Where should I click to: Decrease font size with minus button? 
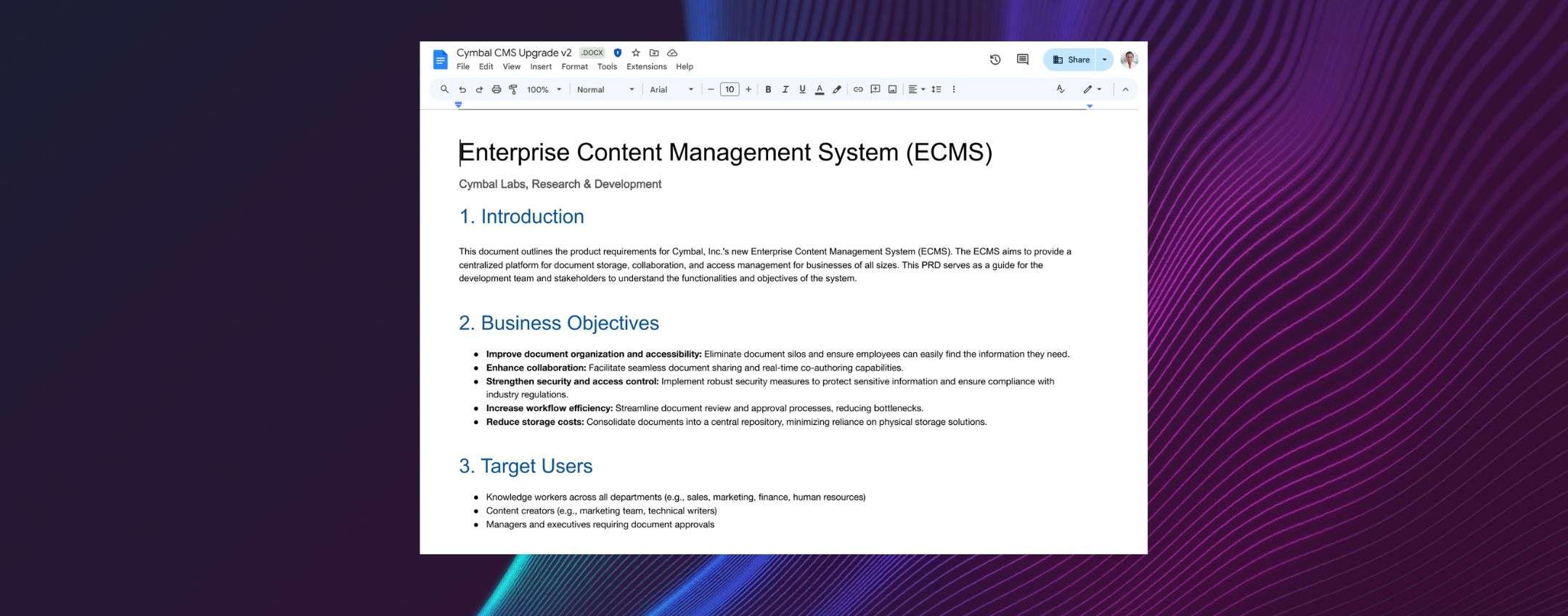pyautogui.click(x=711, y=89)
